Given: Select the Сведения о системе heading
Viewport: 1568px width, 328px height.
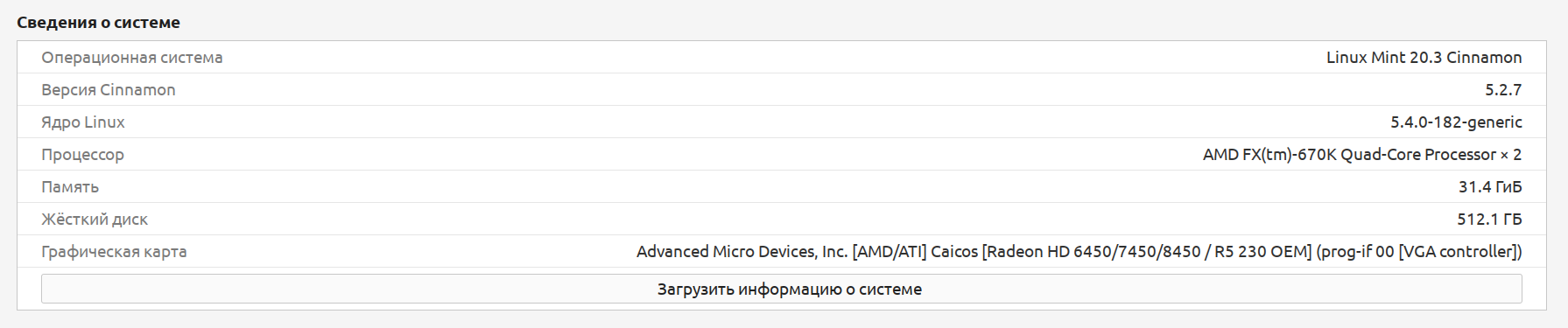Looking at the screenshot, I should tap(99, 23).
